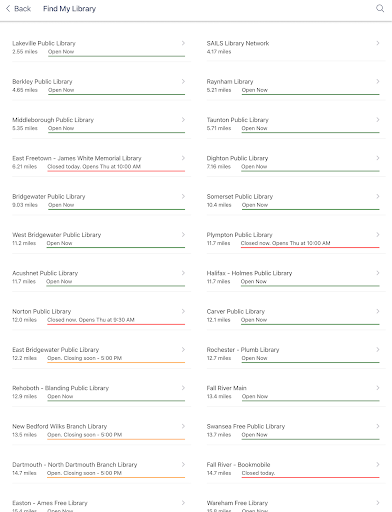392x512 pixels.
Task: Open the search magnifier icon
Action: tap(380, 8)
